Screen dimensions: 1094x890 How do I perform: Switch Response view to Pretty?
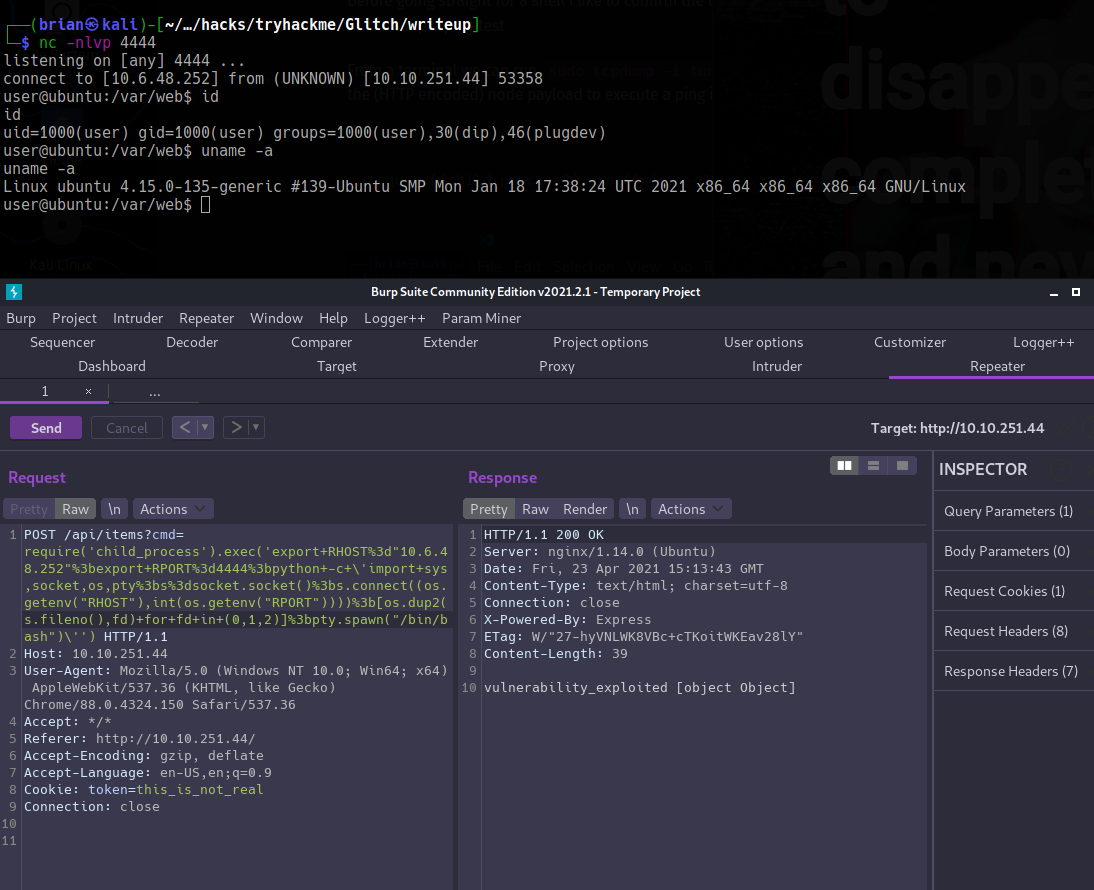pos(488,509)
